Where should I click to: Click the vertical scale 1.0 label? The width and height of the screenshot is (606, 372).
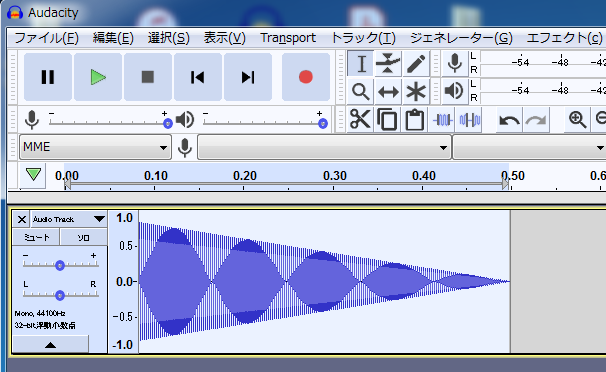click(x=124, y=218)
